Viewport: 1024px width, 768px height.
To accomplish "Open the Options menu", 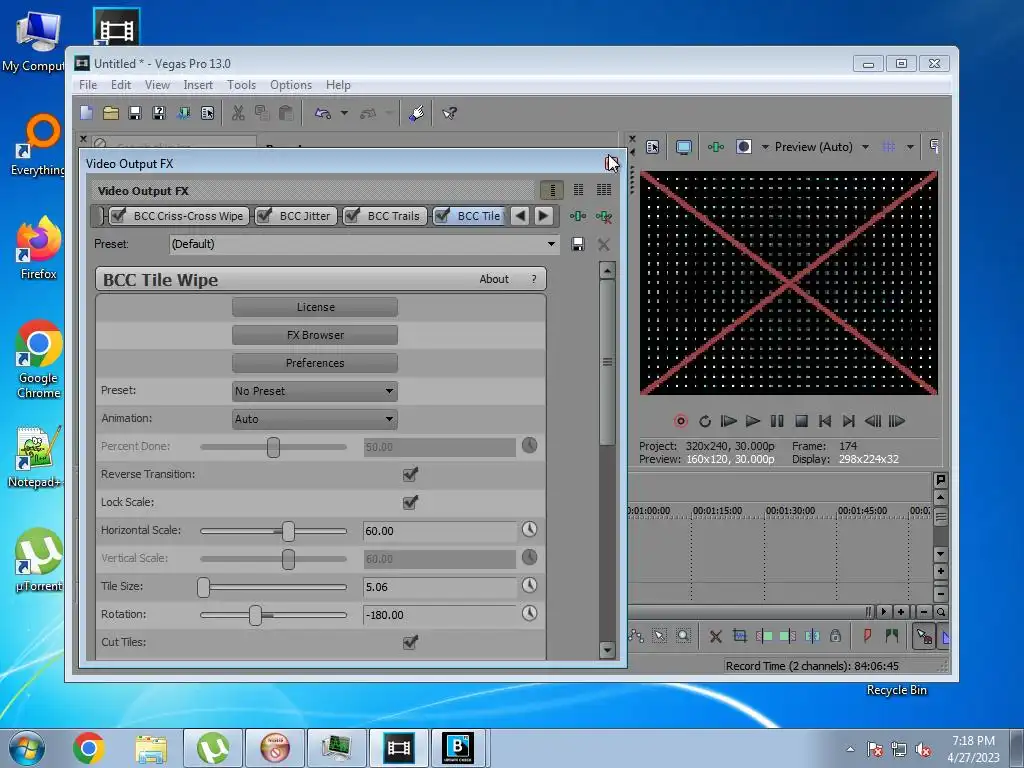I will click(x=291, y=85).
